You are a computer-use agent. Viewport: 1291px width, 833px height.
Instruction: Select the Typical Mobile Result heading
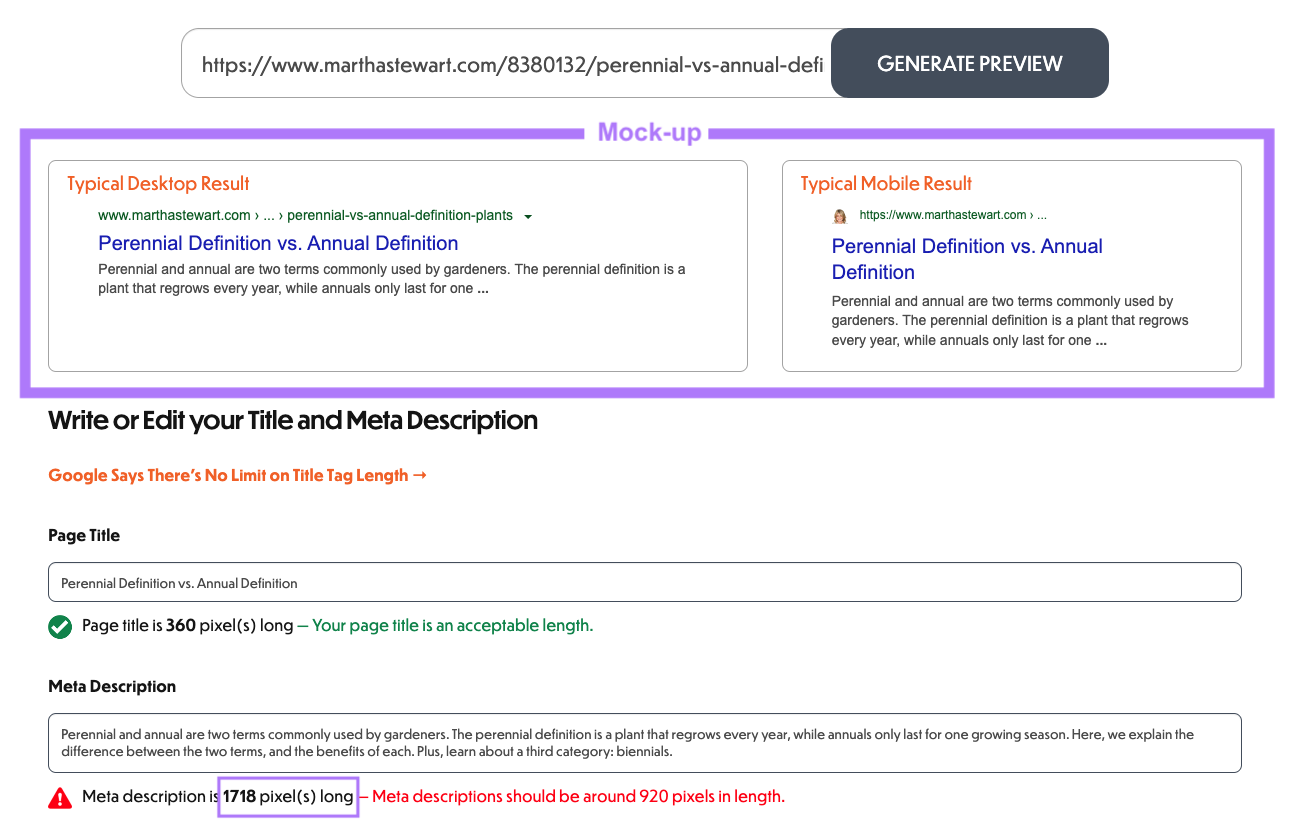(x=886, y=183)
